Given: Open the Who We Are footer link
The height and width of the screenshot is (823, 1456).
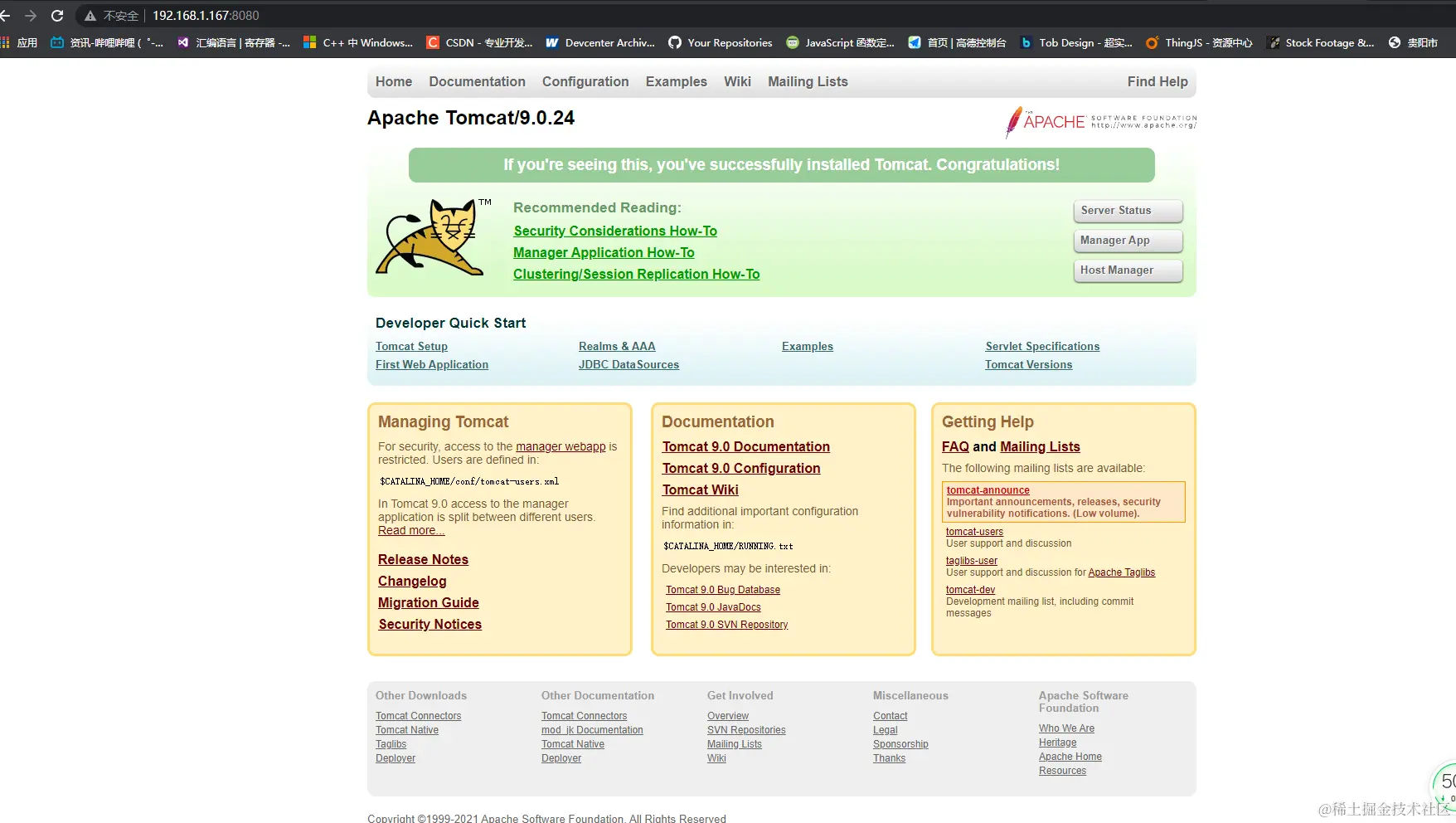Looking at the screenshot, I should click(x=1066, y=728).
